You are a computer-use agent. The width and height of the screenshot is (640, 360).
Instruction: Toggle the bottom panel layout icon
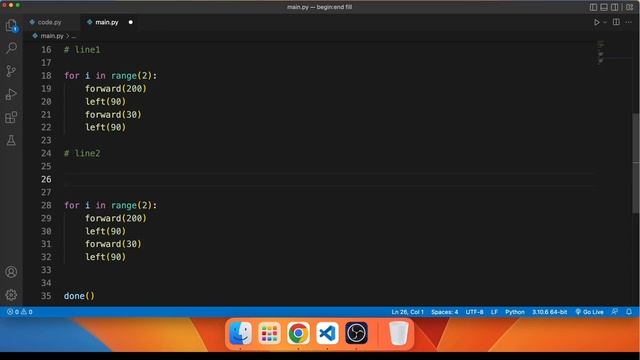(604, 7)
